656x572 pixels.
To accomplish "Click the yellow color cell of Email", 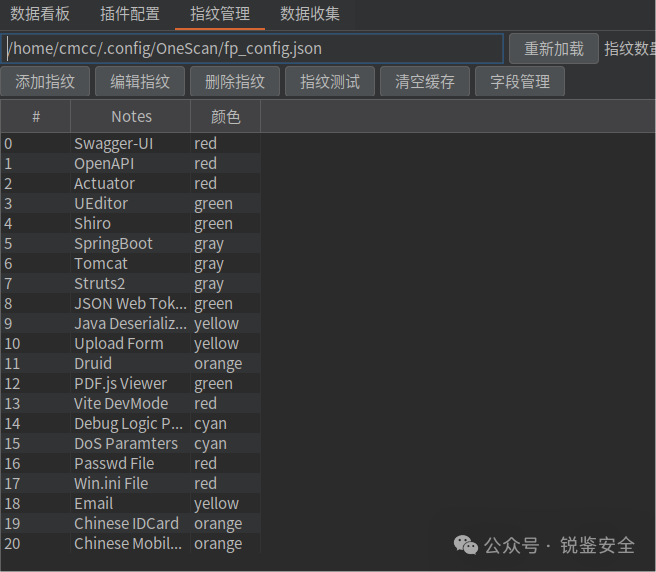I will click(x=226, y=504).
